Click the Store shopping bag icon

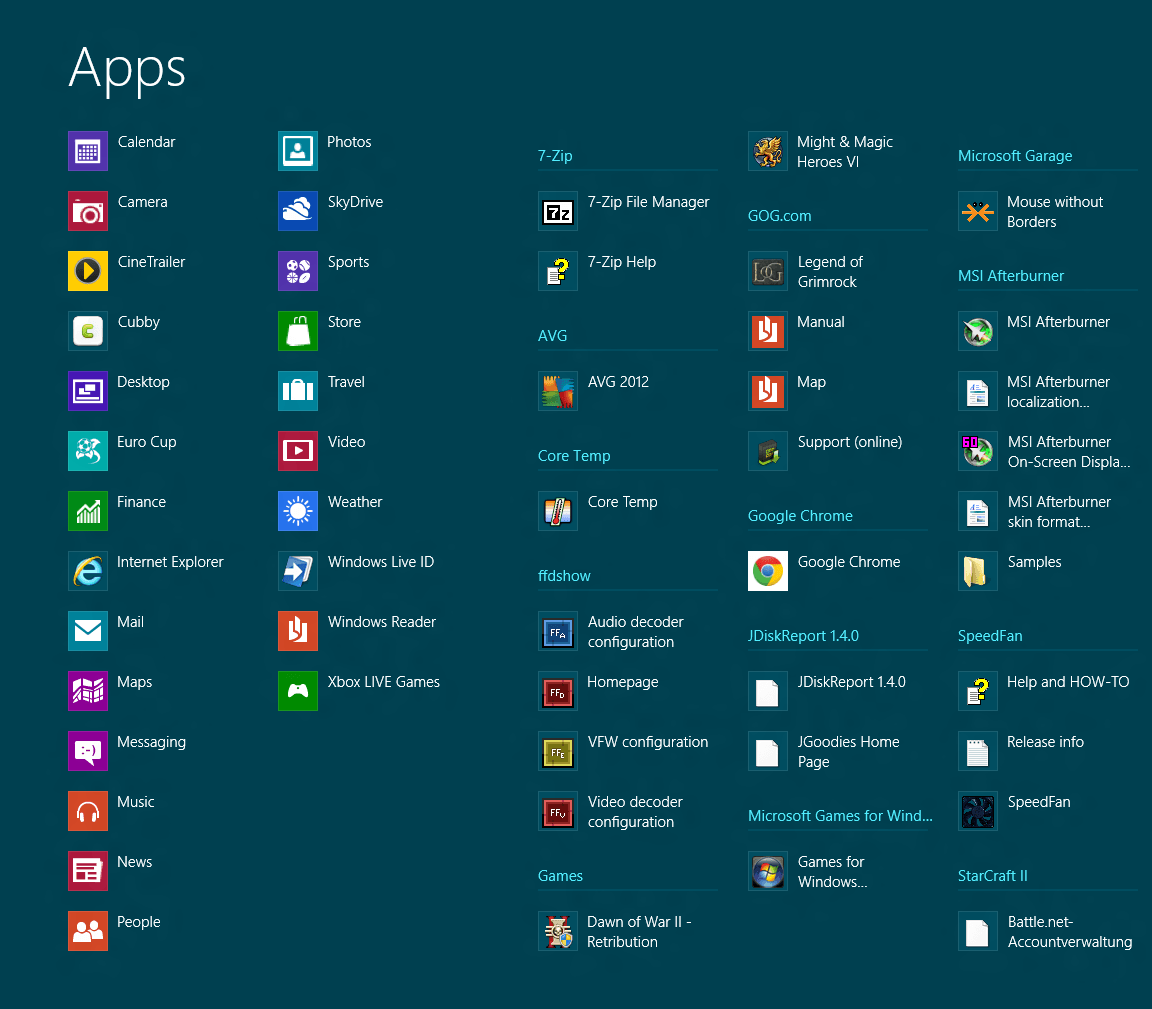(298, 331)
